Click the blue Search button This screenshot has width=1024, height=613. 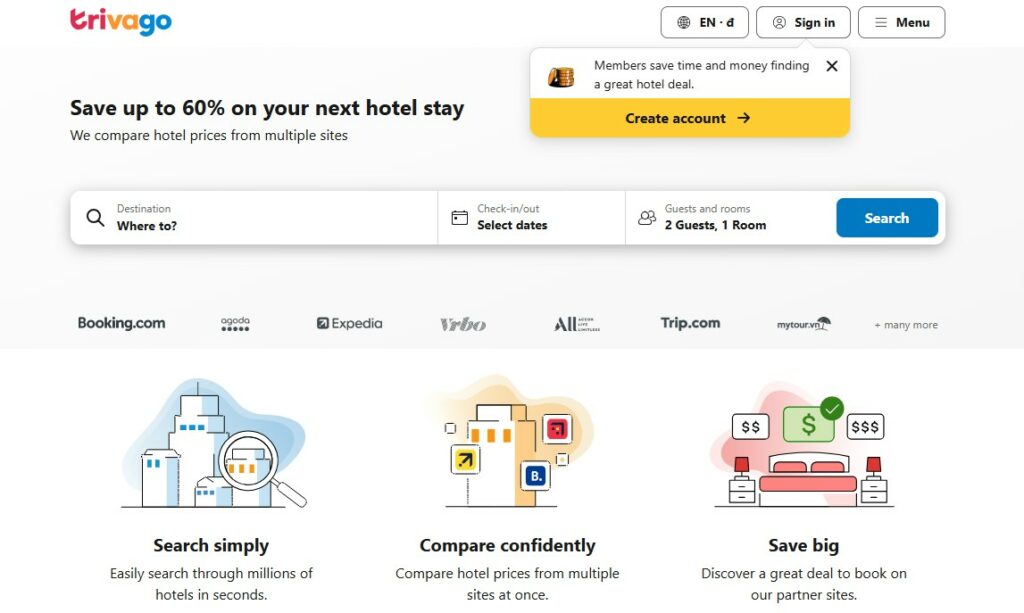[x=886, y=216]
